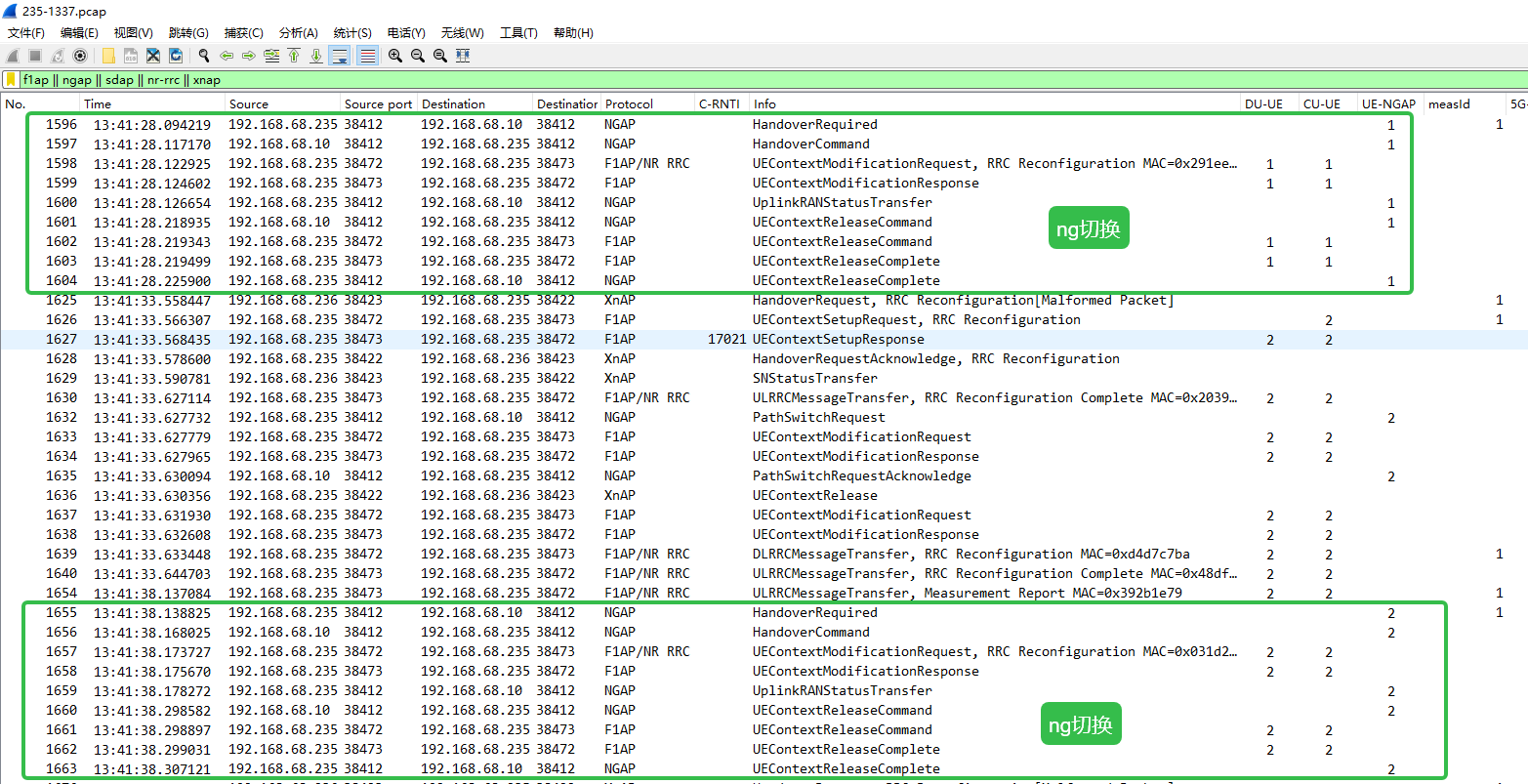Viewport: 1528px width, 784px height.
Task: Select packet 1629 SNStatusTransfer
Action: coord(764,378)
